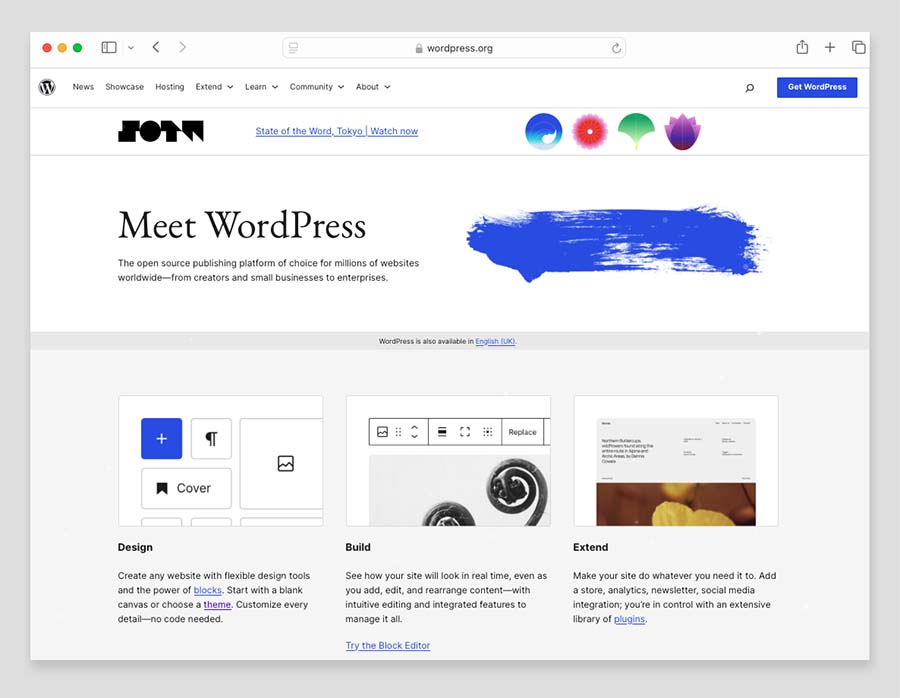The image size is (900, 698).
Task: Click the image block icon in Build toolbar
Action: 382,432
